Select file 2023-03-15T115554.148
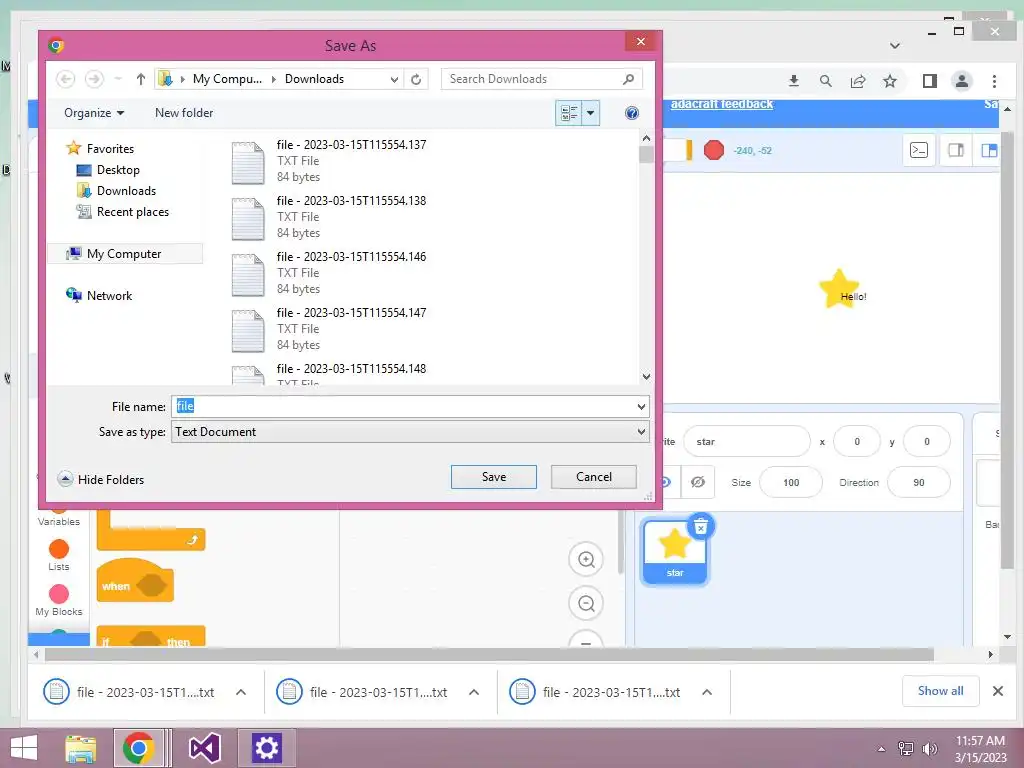The height and width of the screenshot is (768, 1024). point(329,374)
